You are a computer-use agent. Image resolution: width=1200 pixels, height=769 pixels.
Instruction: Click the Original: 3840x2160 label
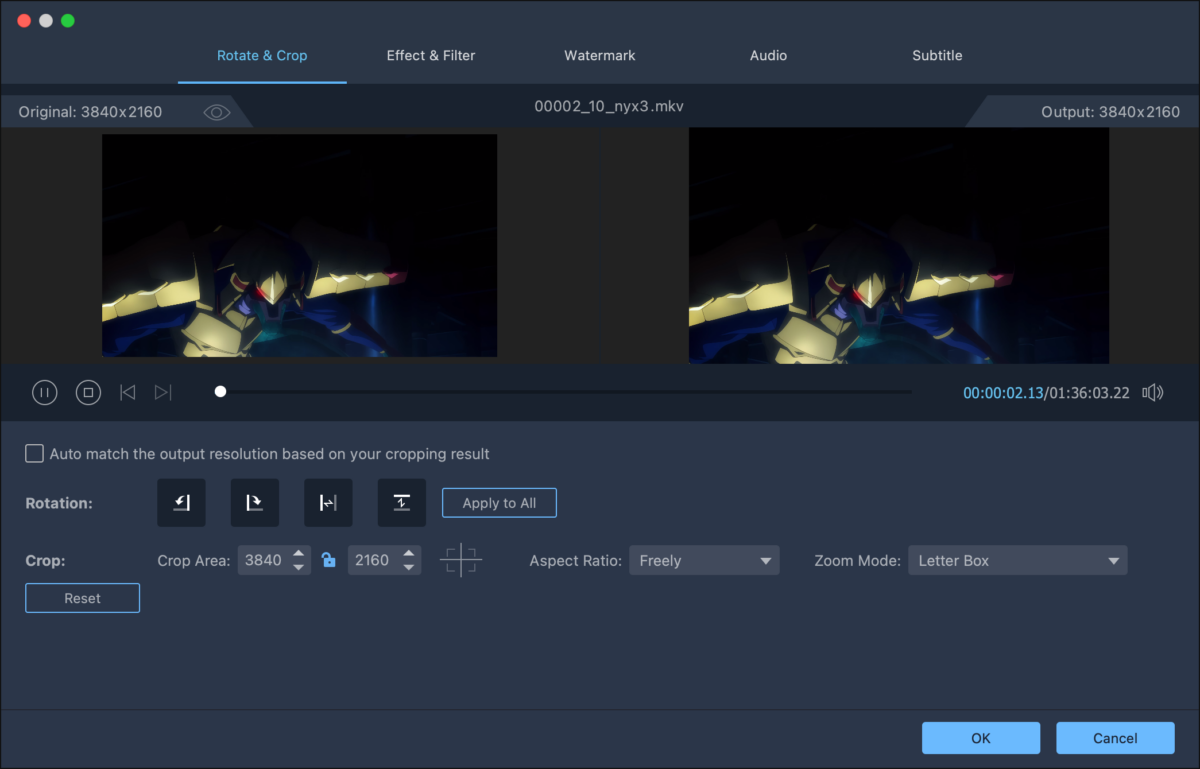tap(90, 112)
